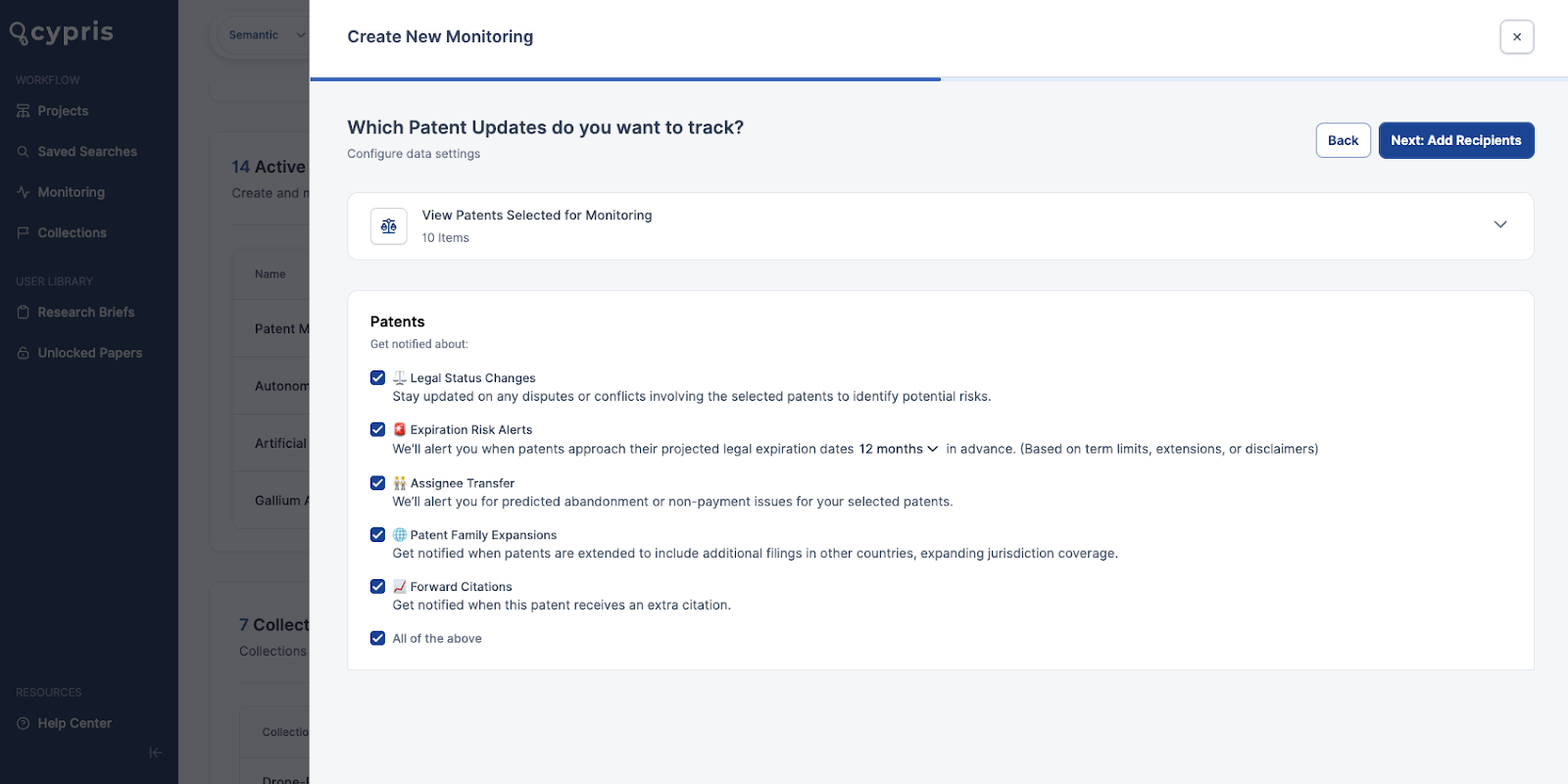Disable Forward Citations notifications checkbox
The image size is (1568, 784).
377,586
